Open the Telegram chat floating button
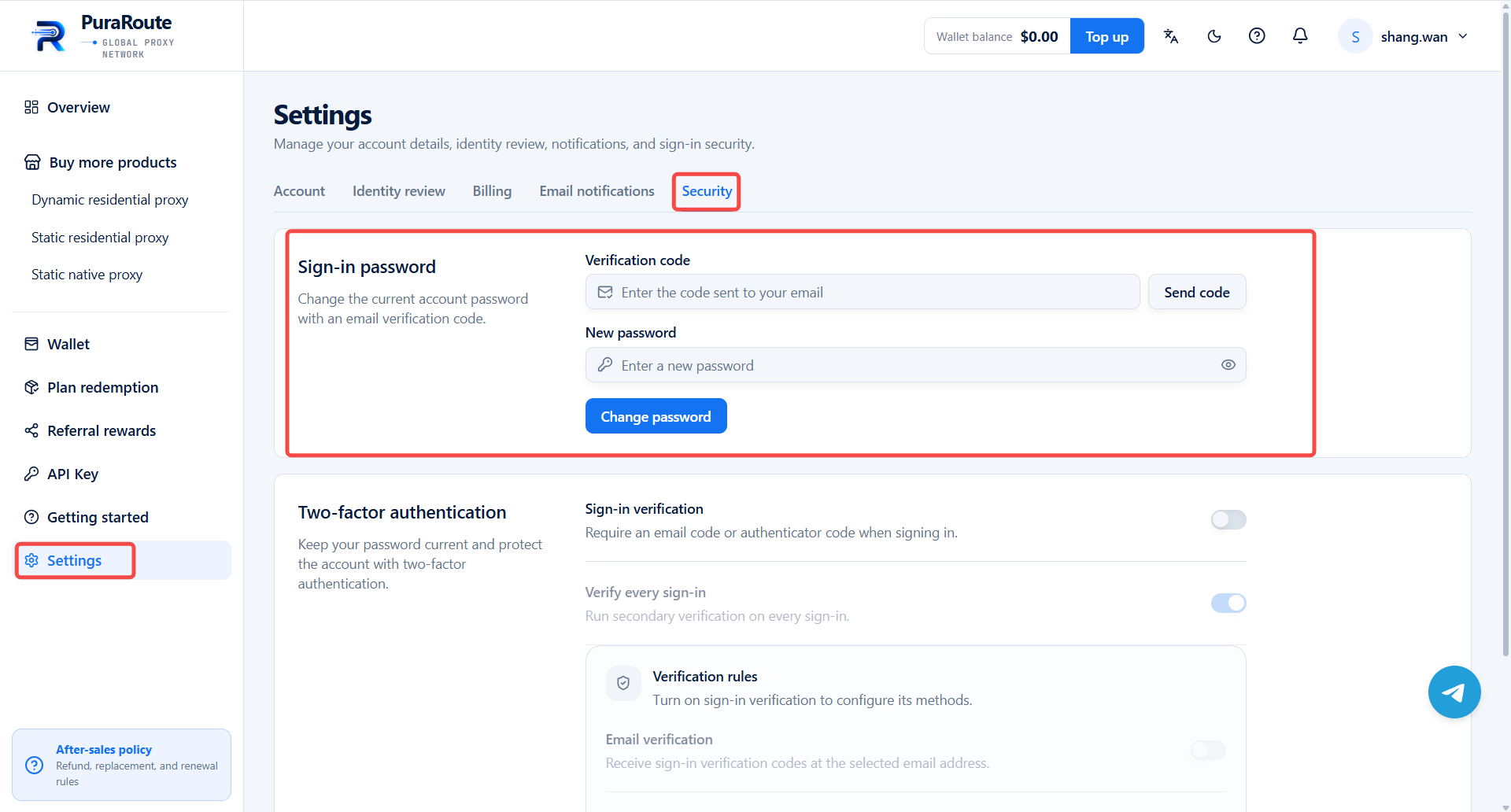Viewport: 1511px width, 812px height. tap(1454, 692)
